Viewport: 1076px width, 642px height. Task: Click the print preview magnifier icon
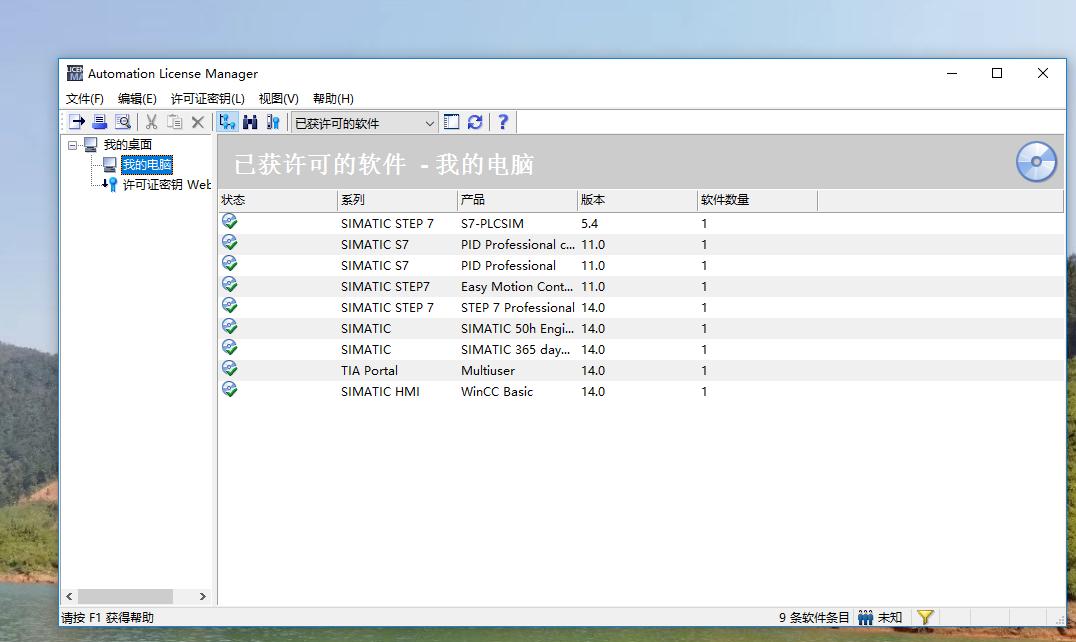(123, 122)
